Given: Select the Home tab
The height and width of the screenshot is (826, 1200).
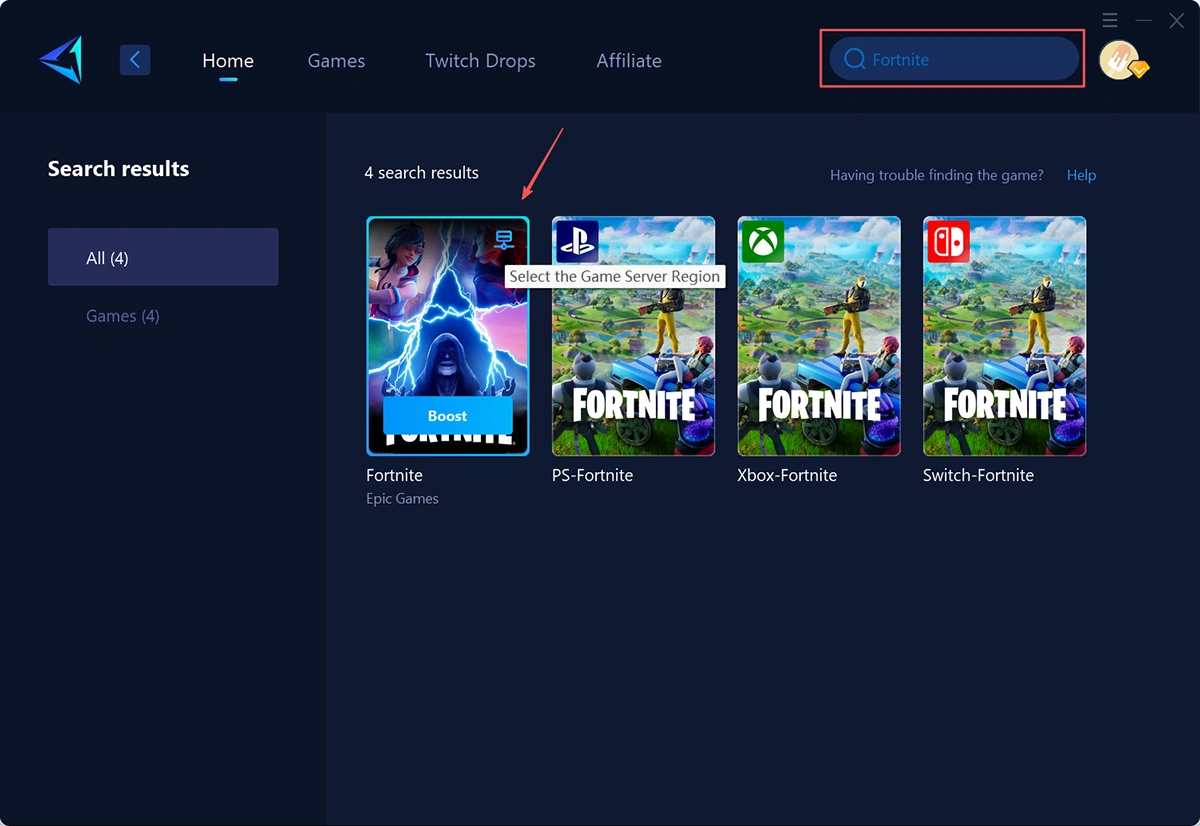Looking at the screenshot, I should [227, 60].
